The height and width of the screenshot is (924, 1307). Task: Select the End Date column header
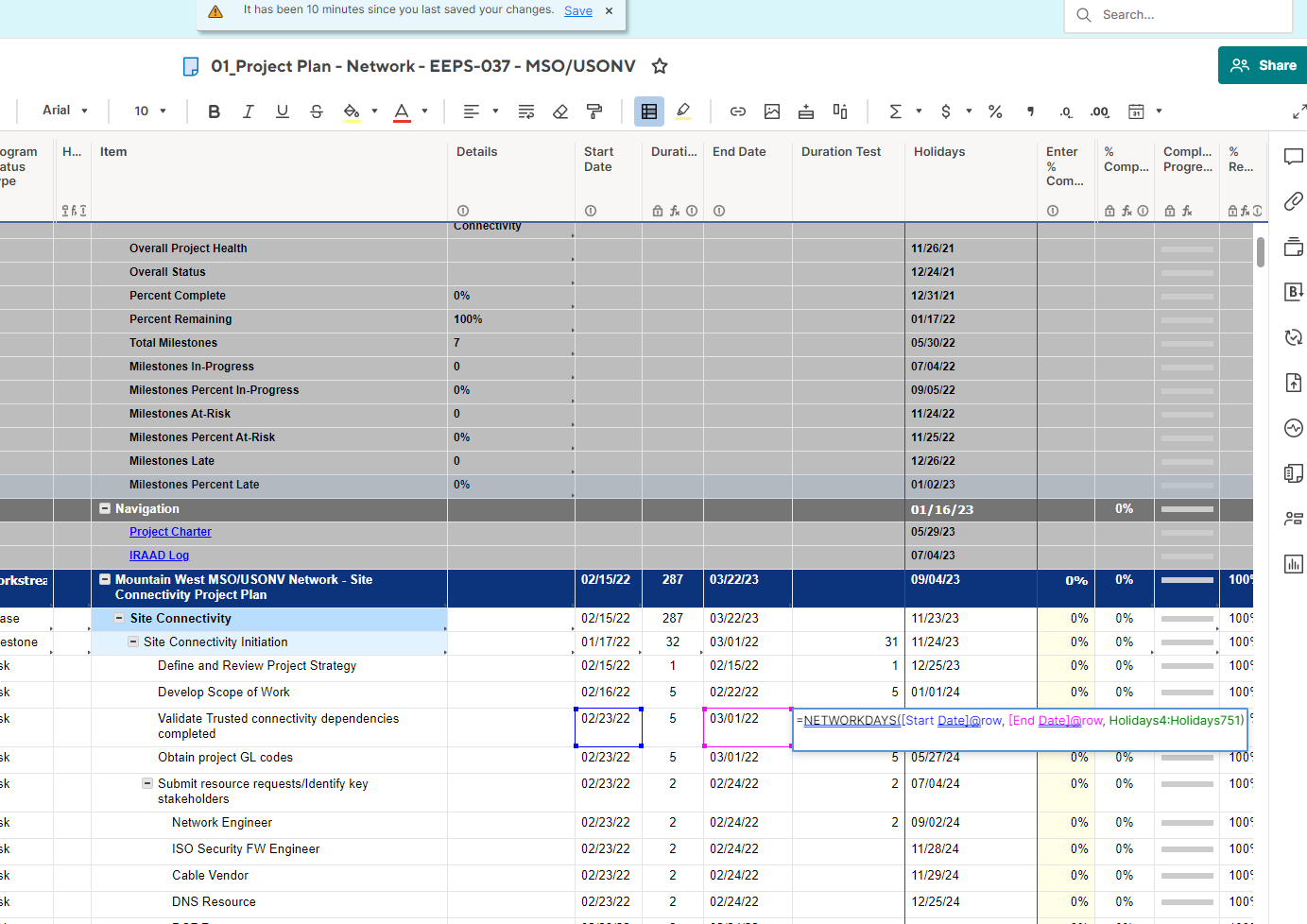748,180
